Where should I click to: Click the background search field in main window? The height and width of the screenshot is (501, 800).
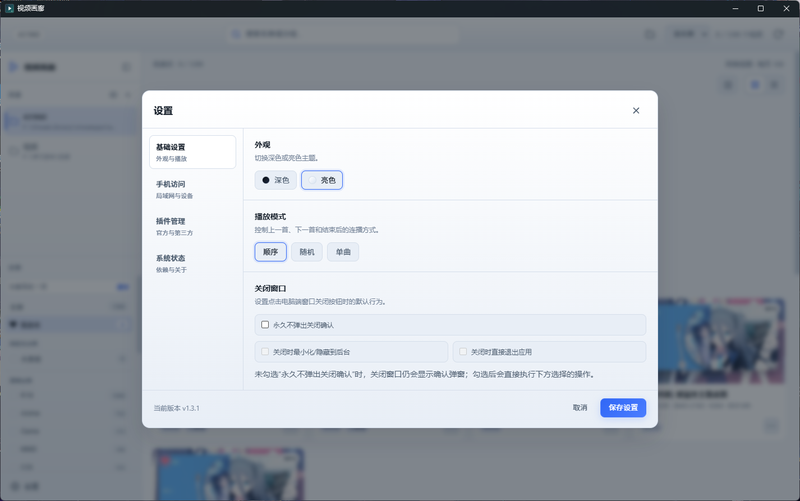[343, 34]
